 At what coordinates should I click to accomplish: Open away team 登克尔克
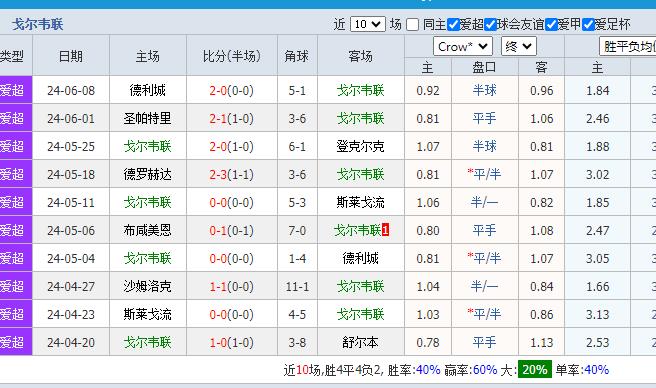tap(361, 146)
